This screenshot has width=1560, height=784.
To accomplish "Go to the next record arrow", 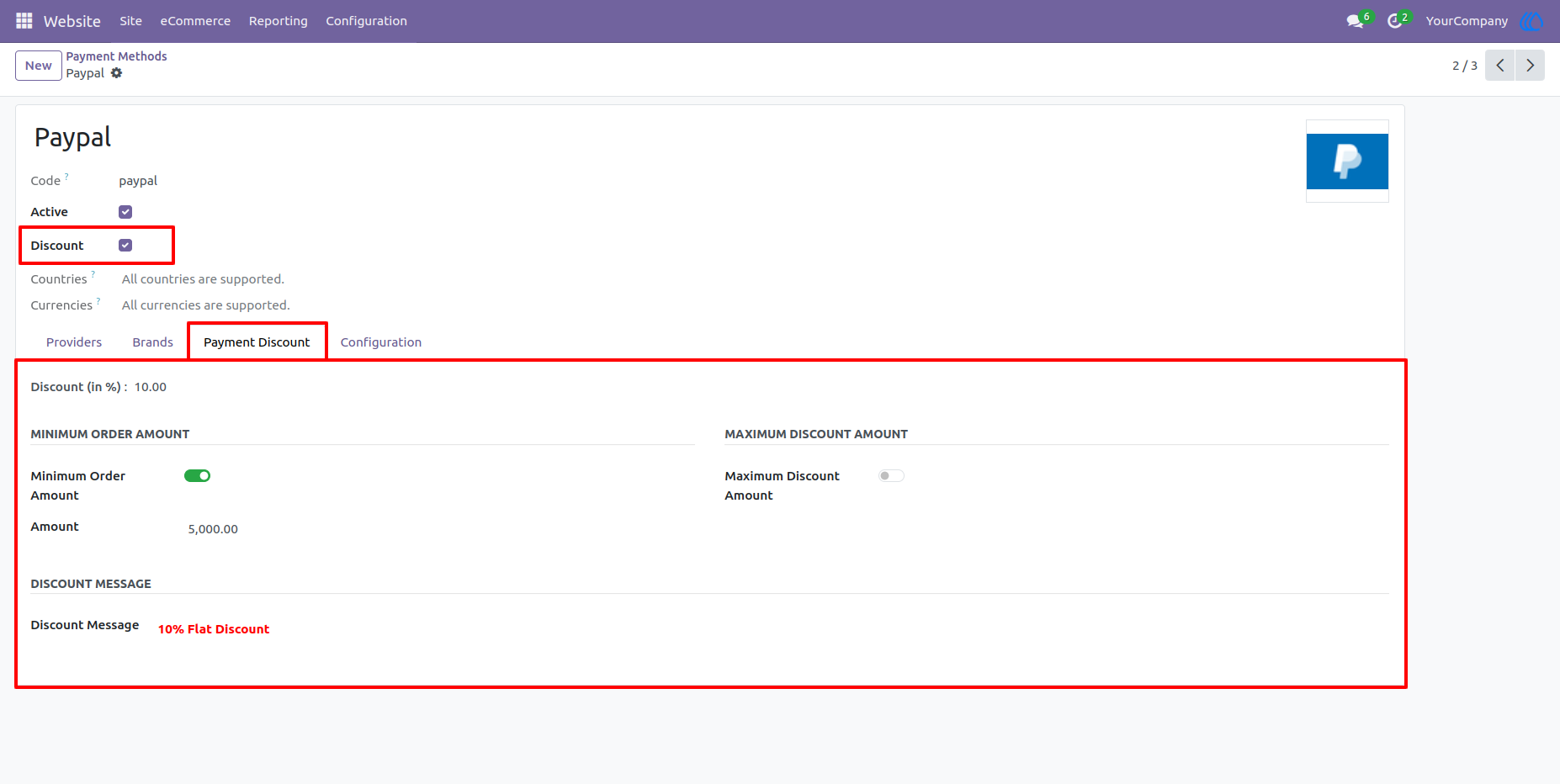I will (1531, 66).
